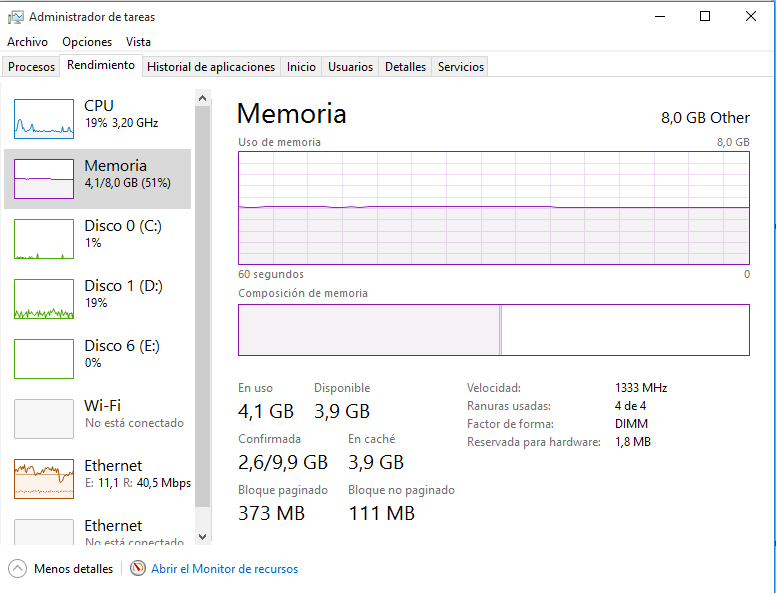The height and width of the screenshot is (595, 777).
Task: Click the Memoria usage graph thumbnail
Action: click(x=44, y=178)
